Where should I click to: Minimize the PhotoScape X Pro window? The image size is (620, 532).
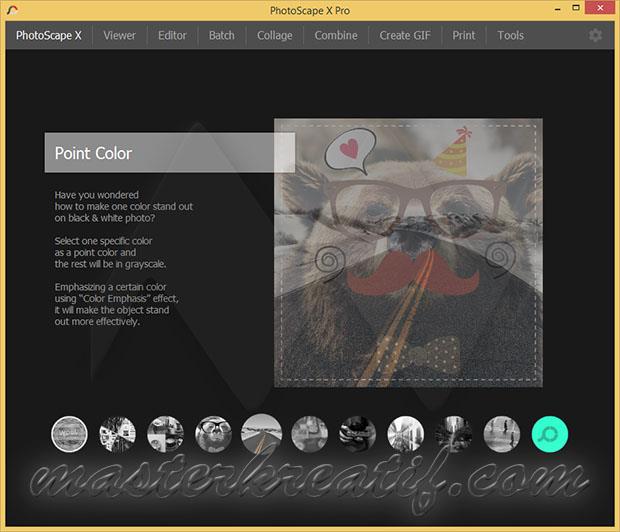point(558,9)
